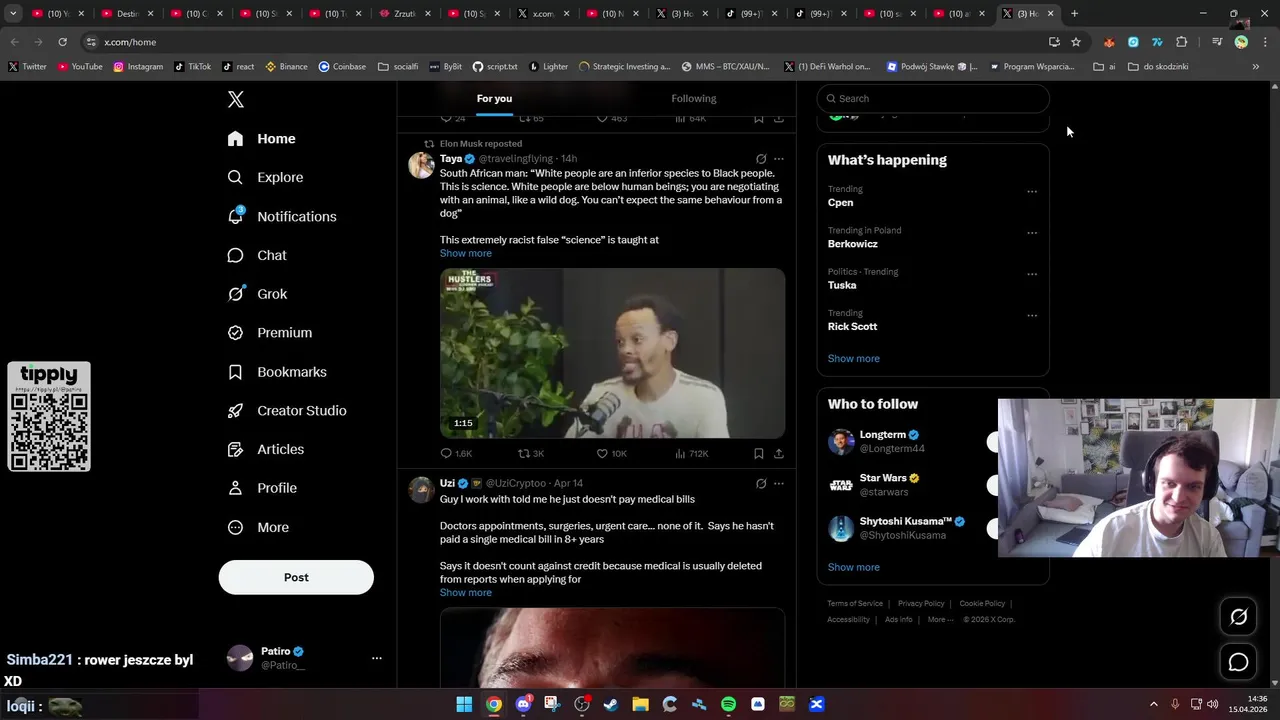Open Grok in the sidebar

click(x=257, y=294)
